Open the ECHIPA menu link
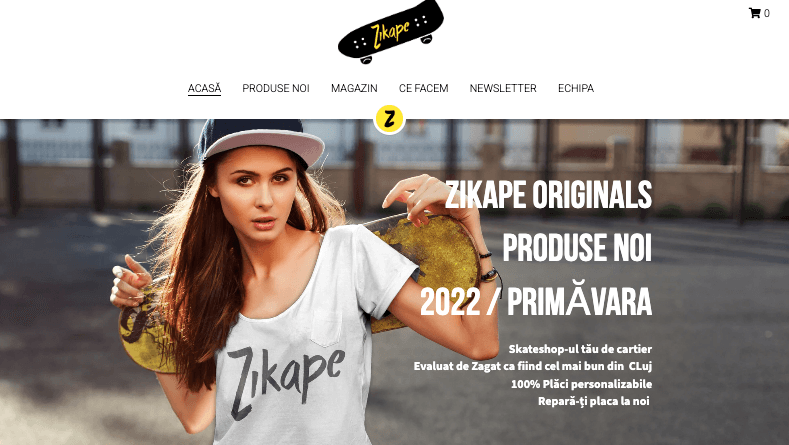 576,88
